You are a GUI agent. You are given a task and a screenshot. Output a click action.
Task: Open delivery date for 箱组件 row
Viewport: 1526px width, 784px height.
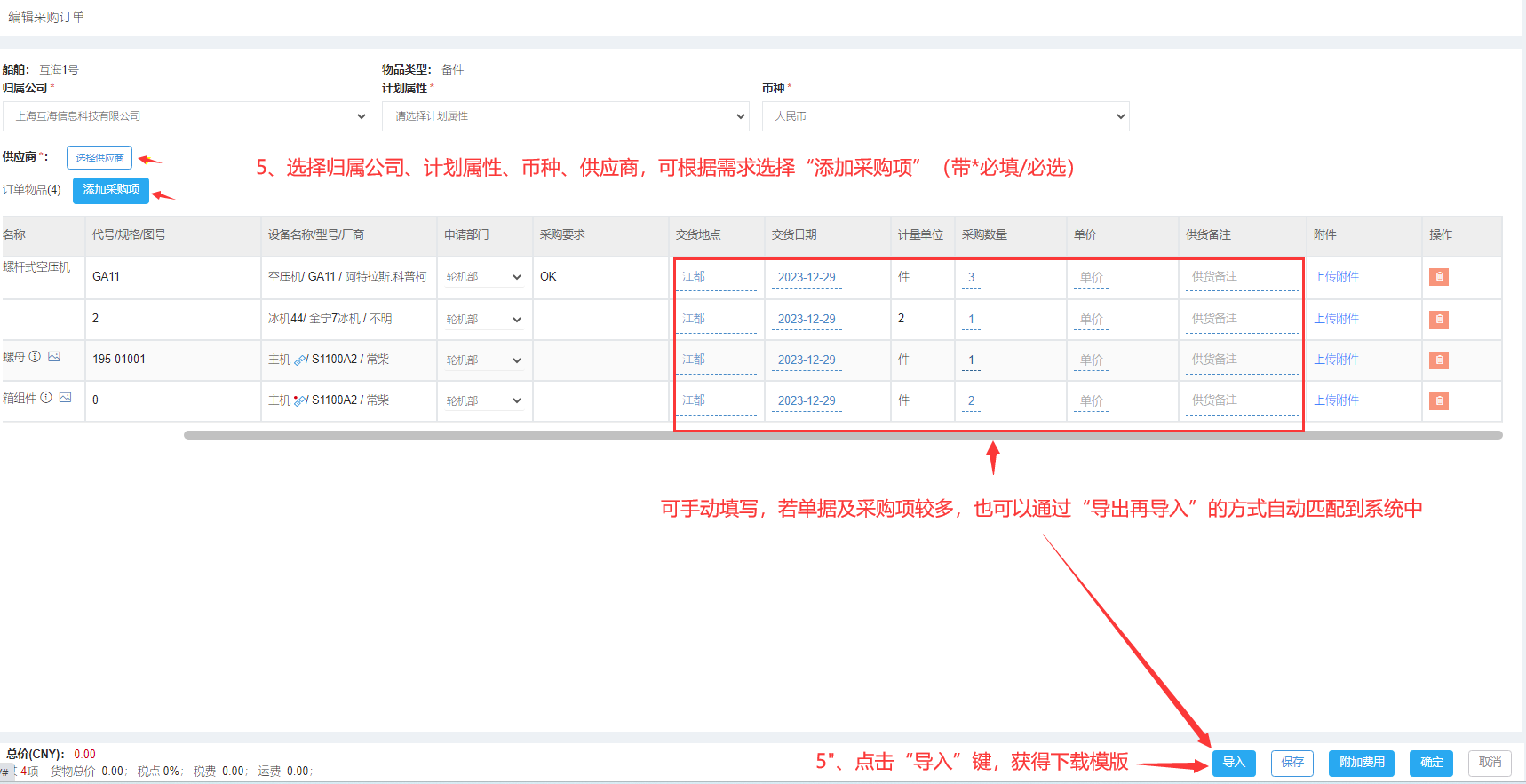[x=807, y=401]
